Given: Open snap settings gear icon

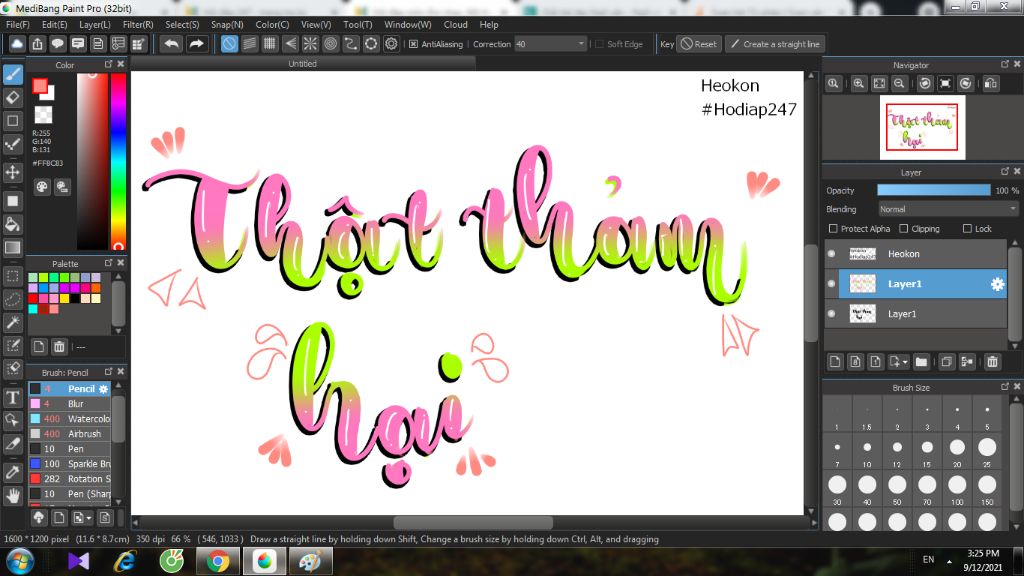Looking at the screenshot, I should [x=391, y=44].
